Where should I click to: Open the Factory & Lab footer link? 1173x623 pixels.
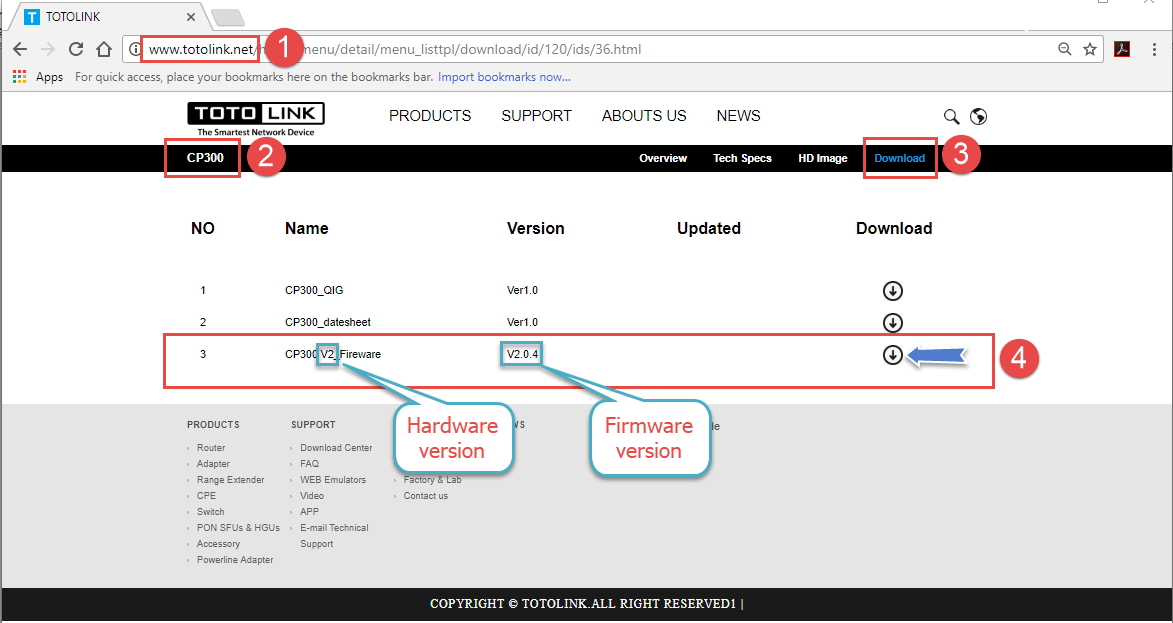click(432, 479)
